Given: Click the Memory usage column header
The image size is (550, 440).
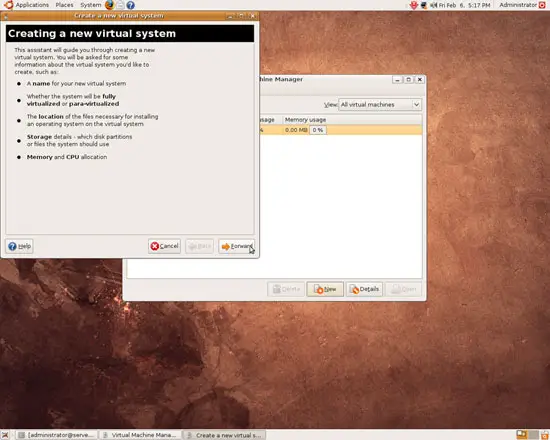Looking at the screenshot, I should (x=352, y=120).
